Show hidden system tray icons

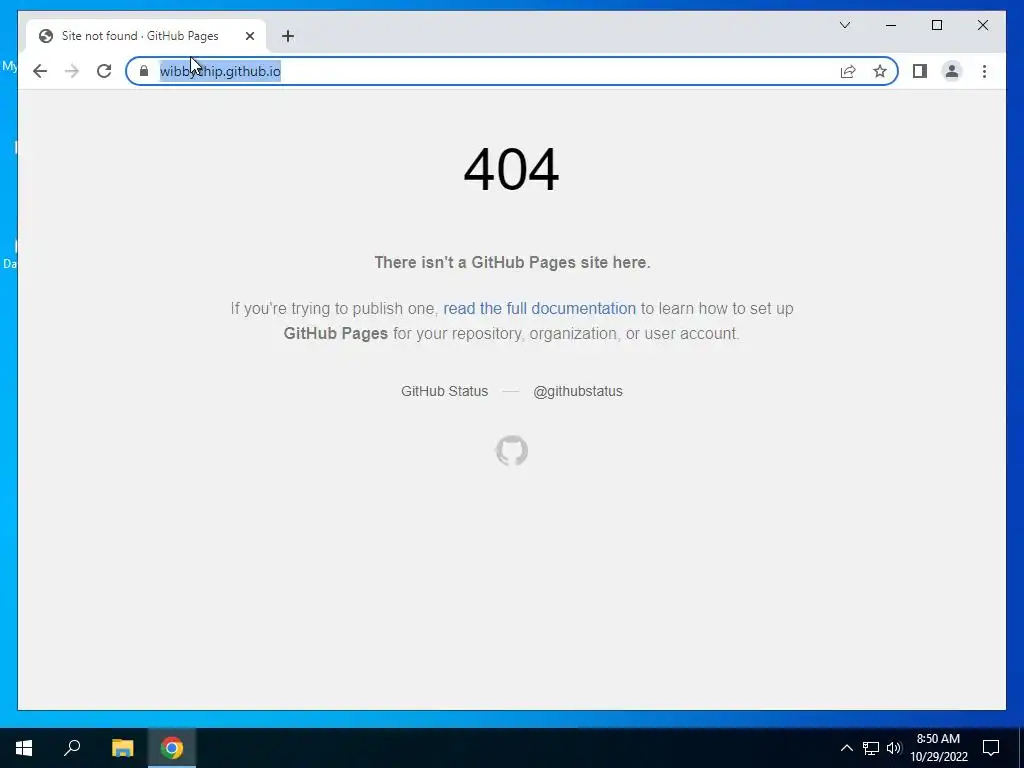pyautogui.click(x=846, y=748)
